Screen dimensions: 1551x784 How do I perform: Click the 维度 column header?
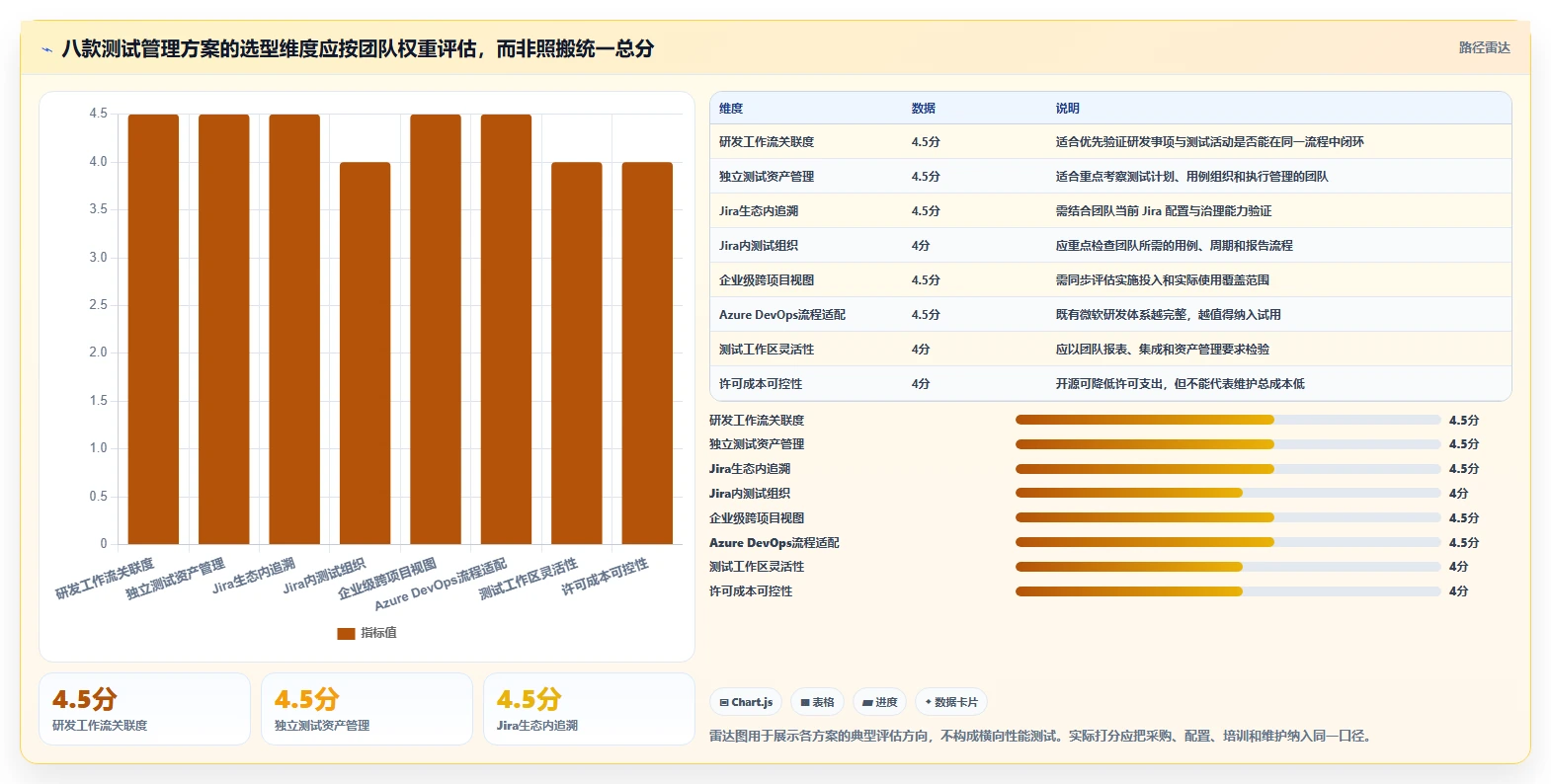(731, 109)
